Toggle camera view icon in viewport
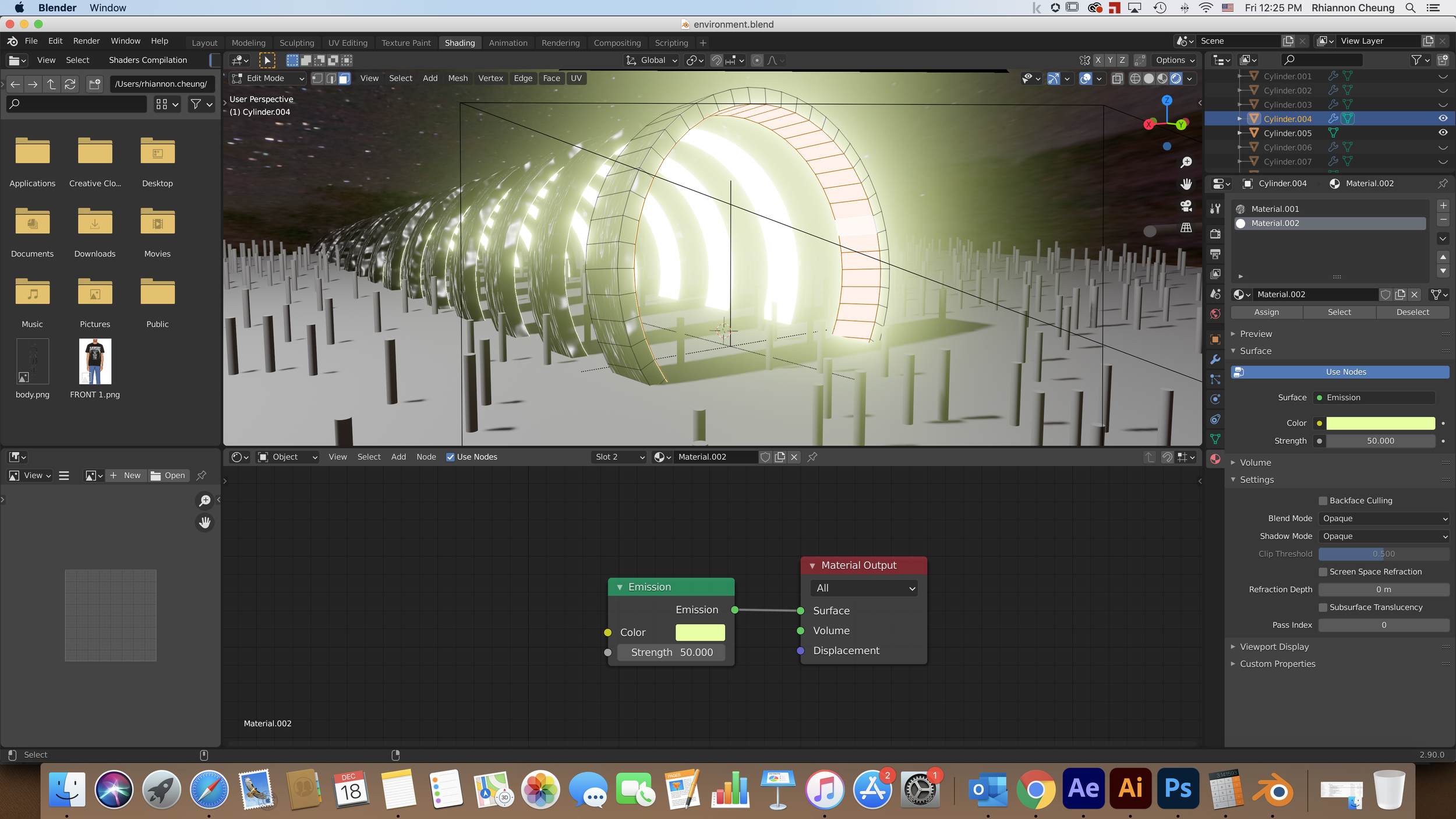This screenshot has height=819, width=1456. coord(1186,206)
